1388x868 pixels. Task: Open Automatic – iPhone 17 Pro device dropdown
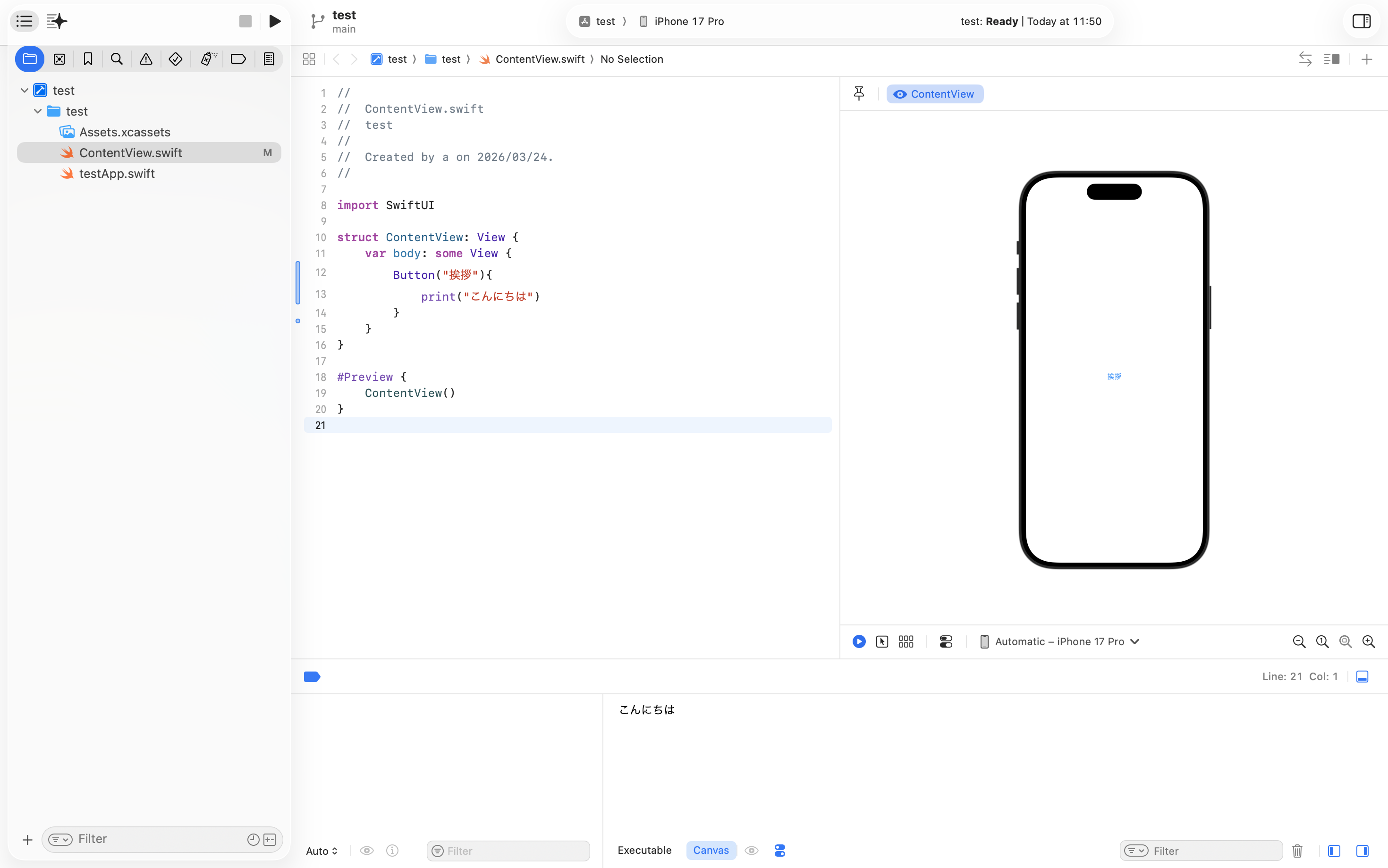[1059, 641]
